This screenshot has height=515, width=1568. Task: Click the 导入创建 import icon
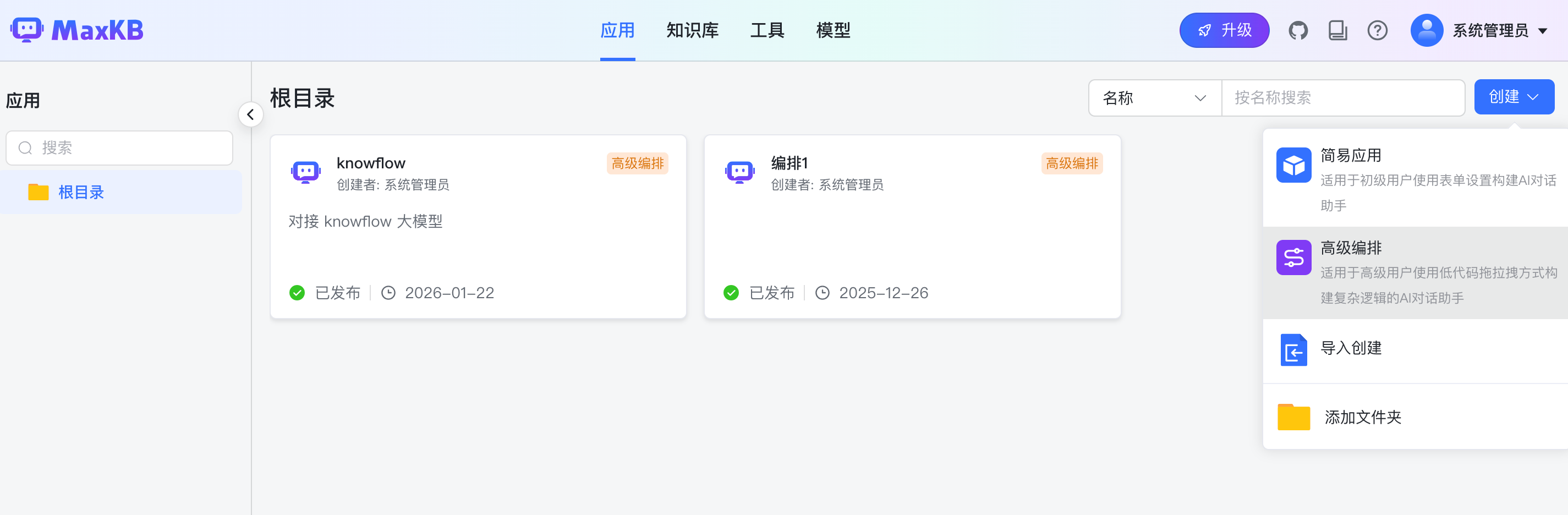coord(1293,350)
